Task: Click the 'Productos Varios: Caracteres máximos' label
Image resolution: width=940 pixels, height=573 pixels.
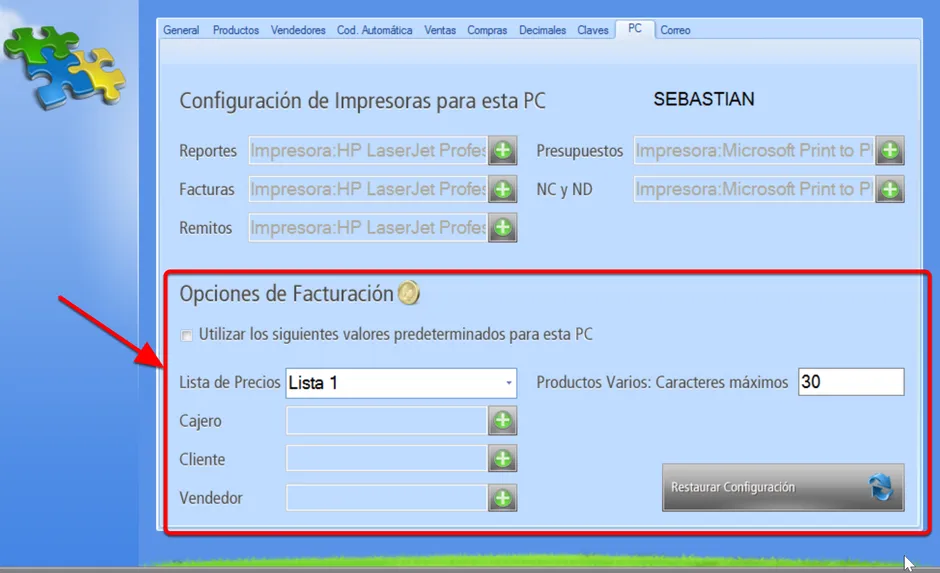Action: click(x=662, y=382)
